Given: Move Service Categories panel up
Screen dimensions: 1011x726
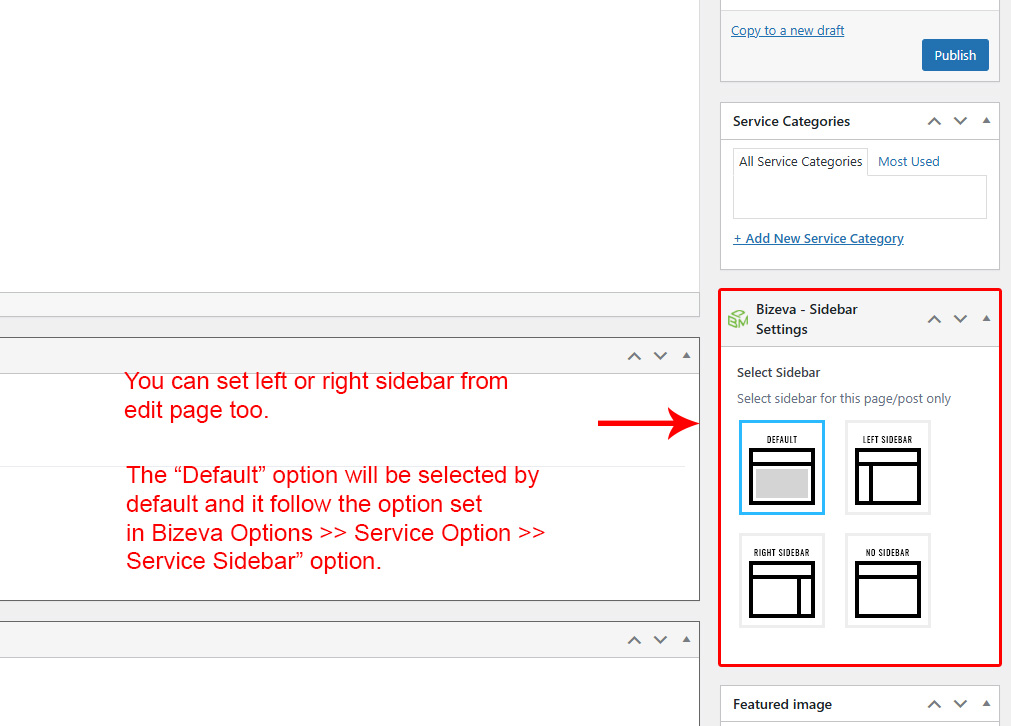Looking at the screenshot, I should click(x=934, y=121).
